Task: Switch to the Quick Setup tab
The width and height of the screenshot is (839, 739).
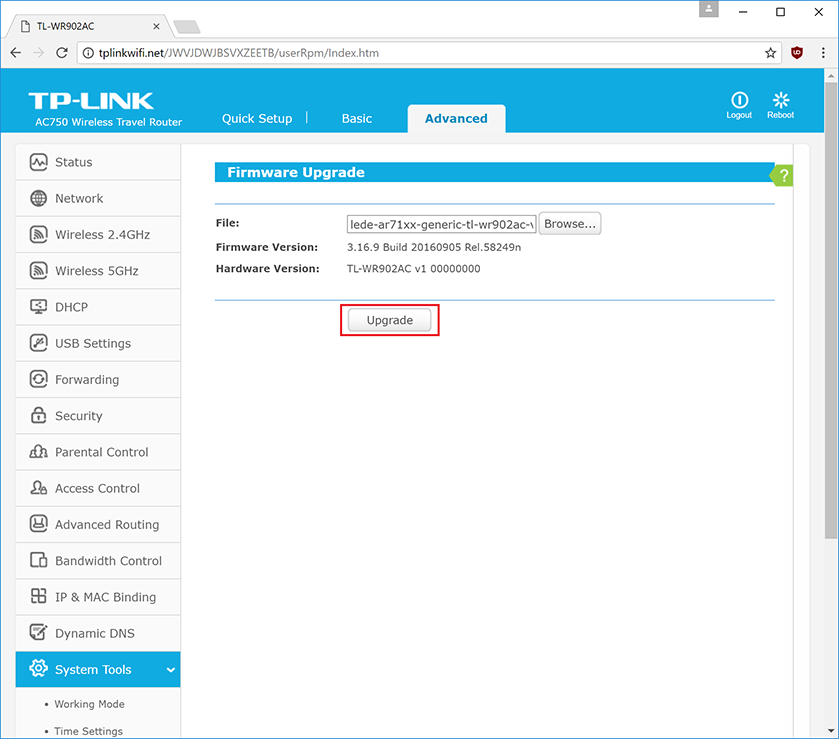Action: pyautogui.click(x=257, y=118)
